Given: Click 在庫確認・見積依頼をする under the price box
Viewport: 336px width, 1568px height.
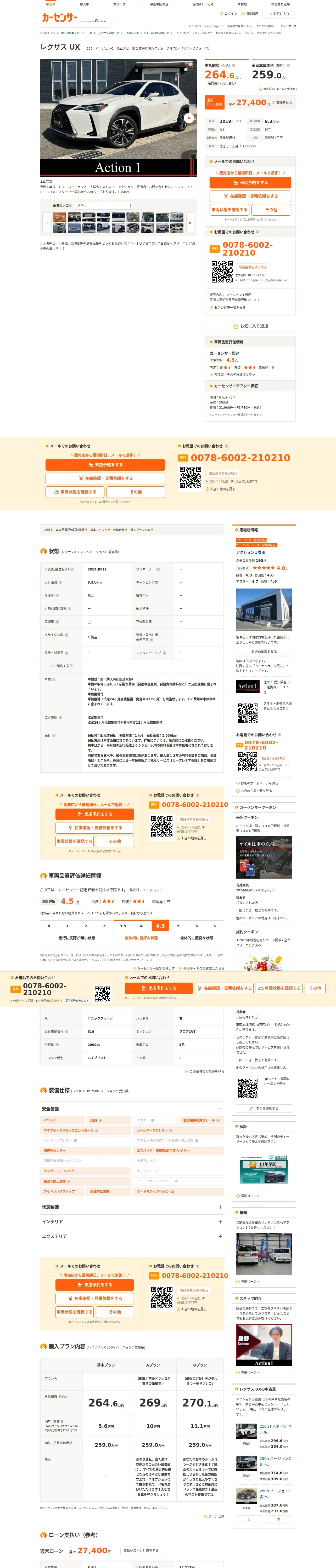Looking at the screenshot, I should click(x=251, y=196).
